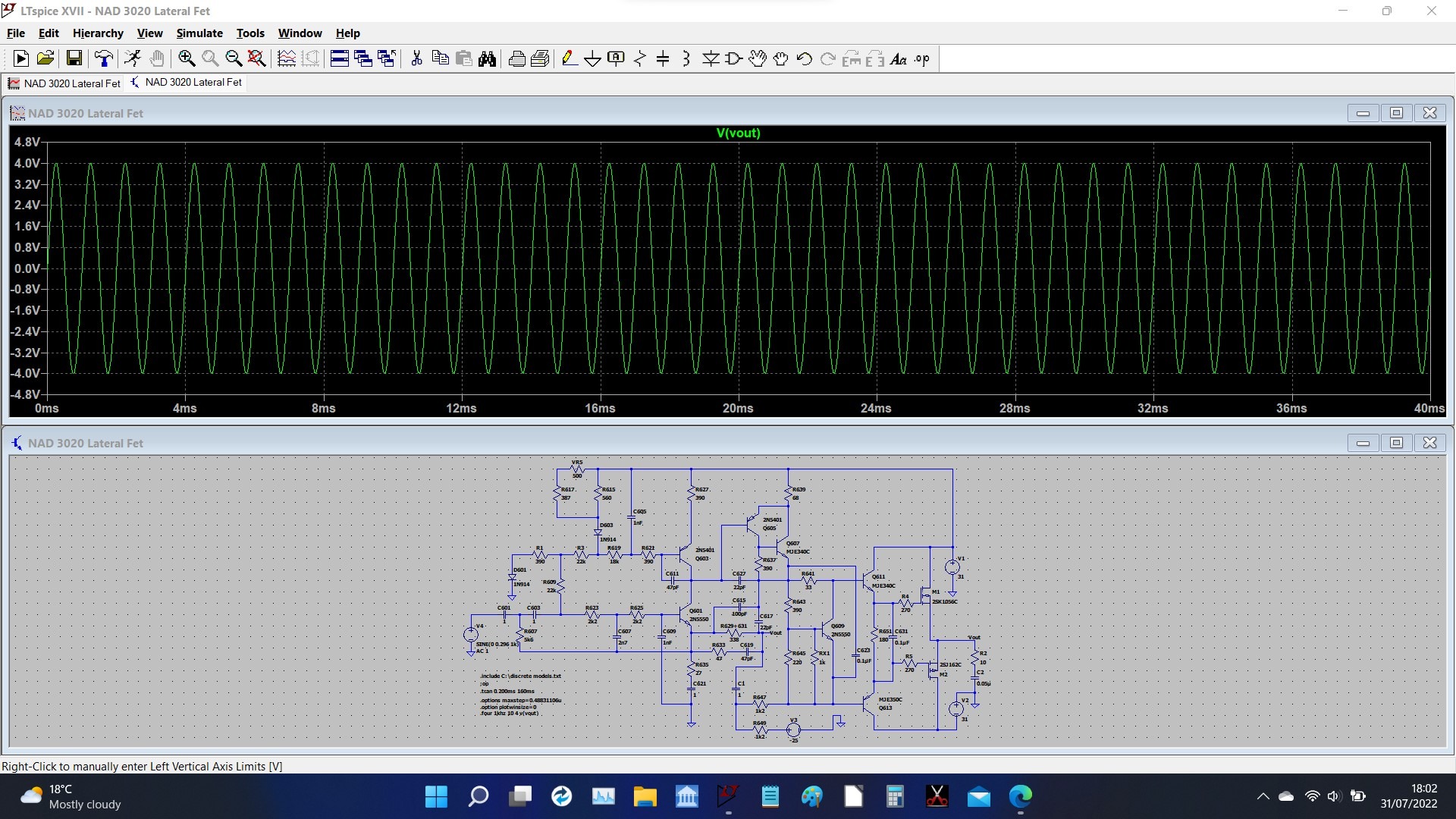Tile the windows horizontally using the toolbar icon
Image resolution: width=1456 pixels, height=819 pixels.
[340, 58]
